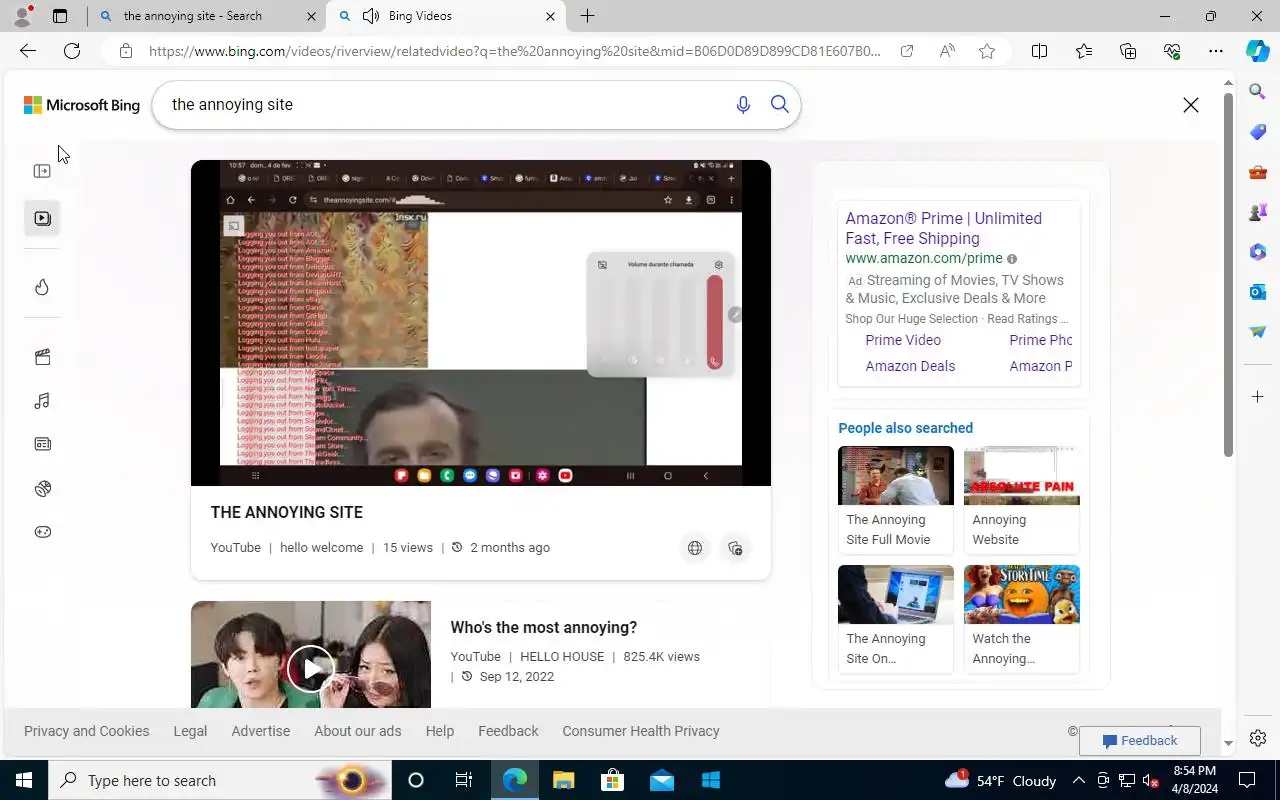Add sidebar app plus icon
This screenshot has height=800, width=1280.
[x=1258, y=397]
